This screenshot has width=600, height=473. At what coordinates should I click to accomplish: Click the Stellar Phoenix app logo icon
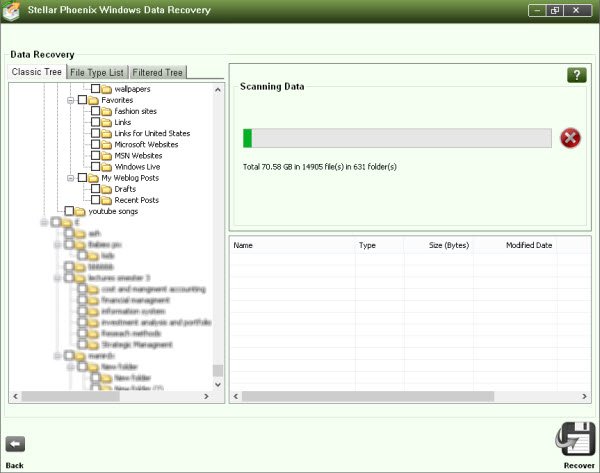[13, 12]
